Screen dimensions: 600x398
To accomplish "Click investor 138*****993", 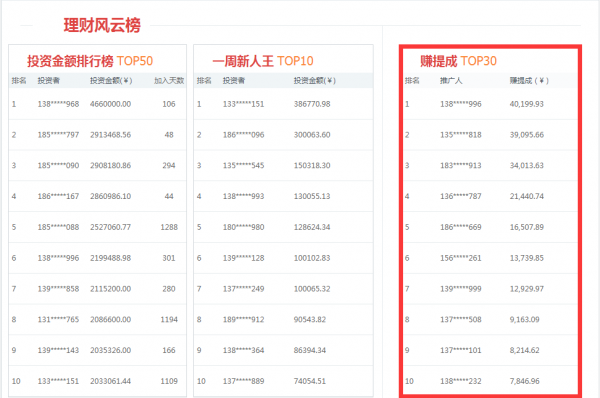I will click(x=244, y=196).
